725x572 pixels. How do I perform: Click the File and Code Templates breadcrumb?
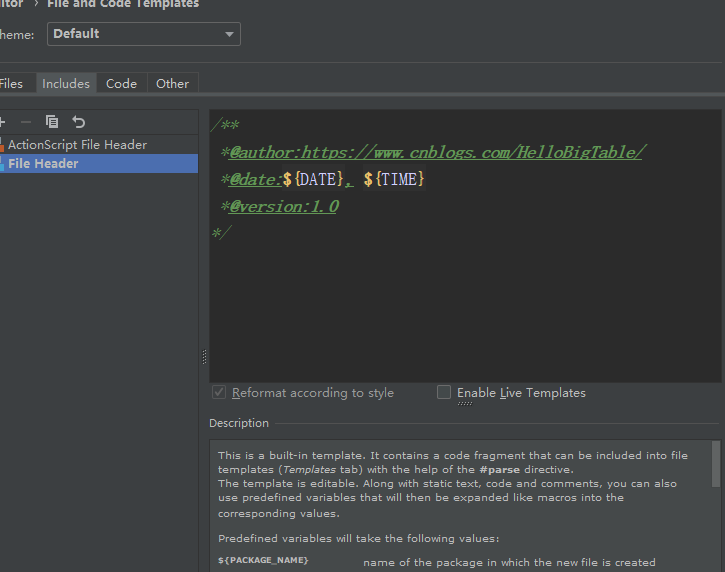pyautogui.click(x=123, y=4)
